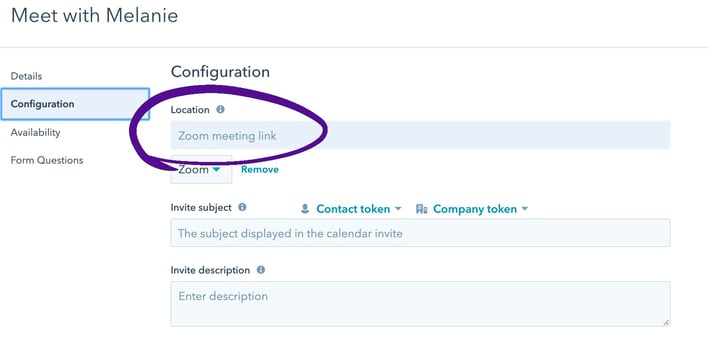Viewport: 708px width, 362px height.
Task: Open the Details section
Action: [x=26, y=76]
